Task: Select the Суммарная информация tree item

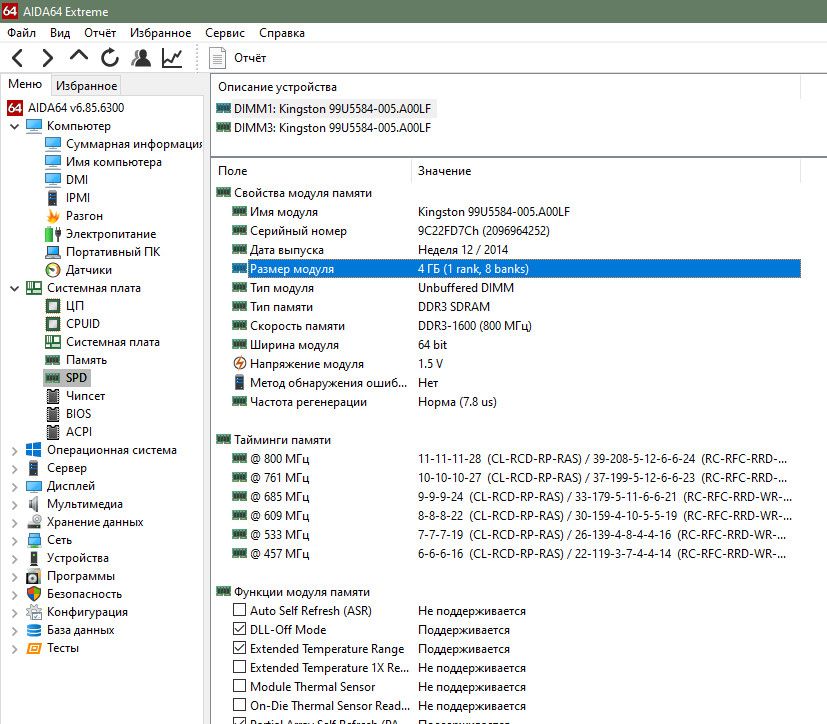Action: [134, 144]
